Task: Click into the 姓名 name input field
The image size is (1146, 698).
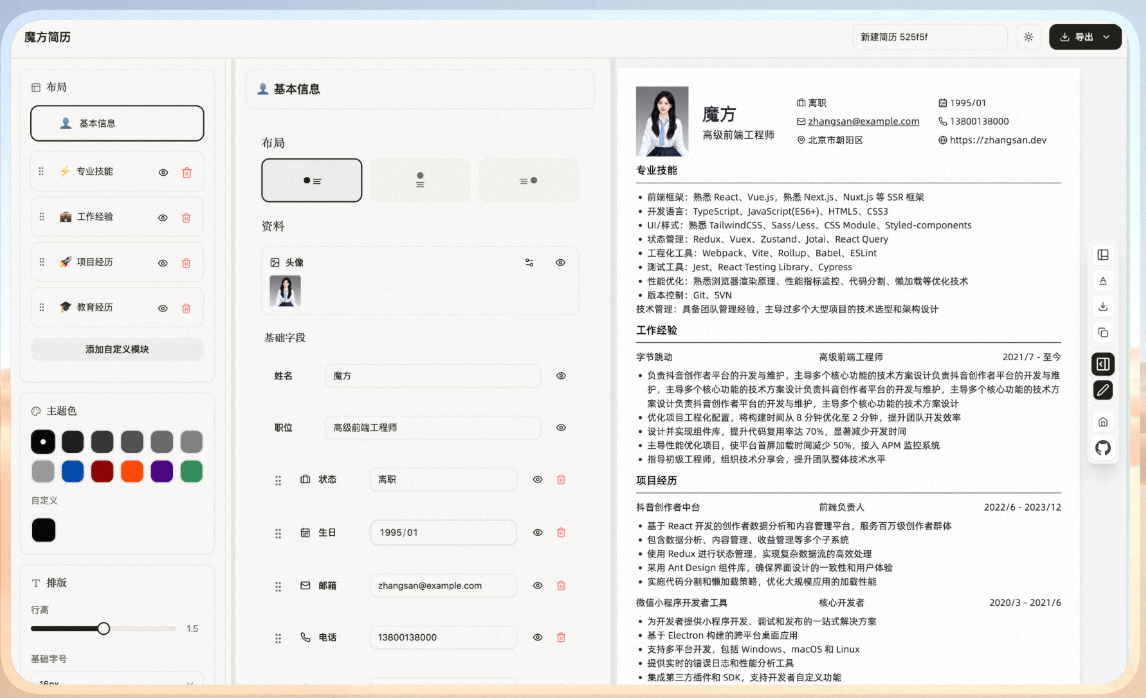Action: point(432,376)
